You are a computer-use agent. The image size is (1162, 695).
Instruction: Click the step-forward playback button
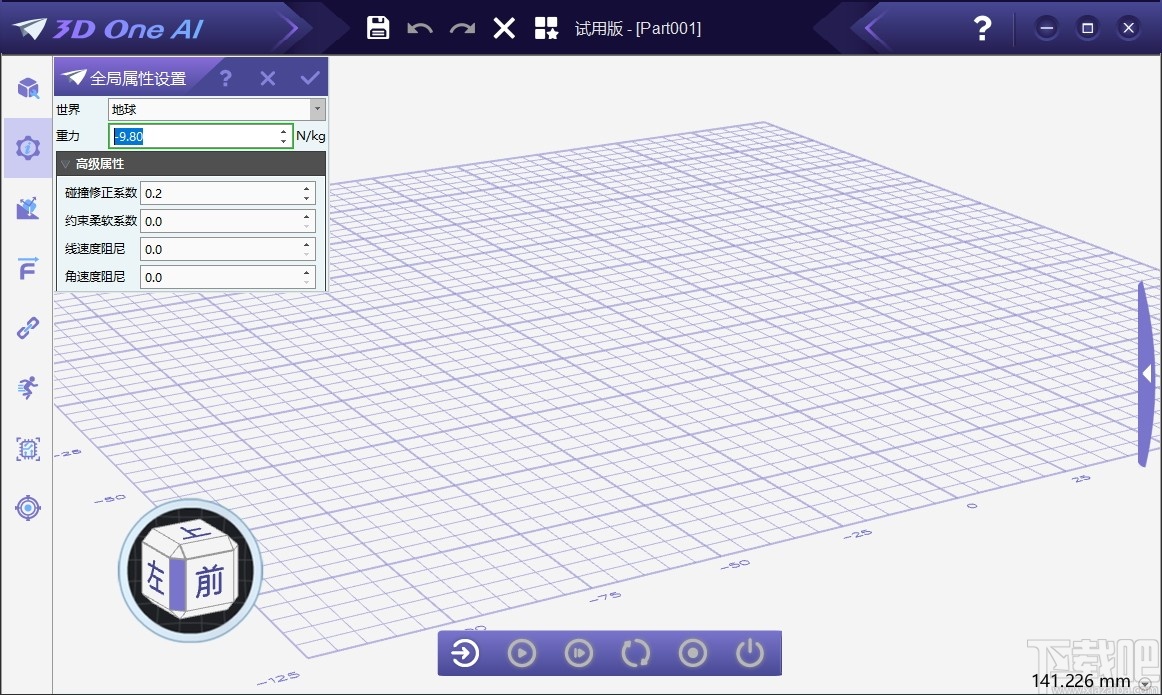click(x=579, y=654)
